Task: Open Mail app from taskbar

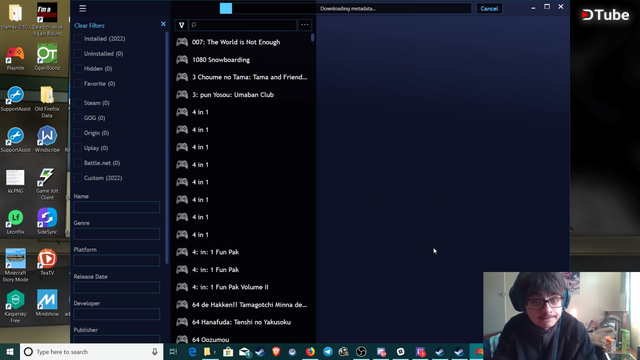Action: point(244,352)
